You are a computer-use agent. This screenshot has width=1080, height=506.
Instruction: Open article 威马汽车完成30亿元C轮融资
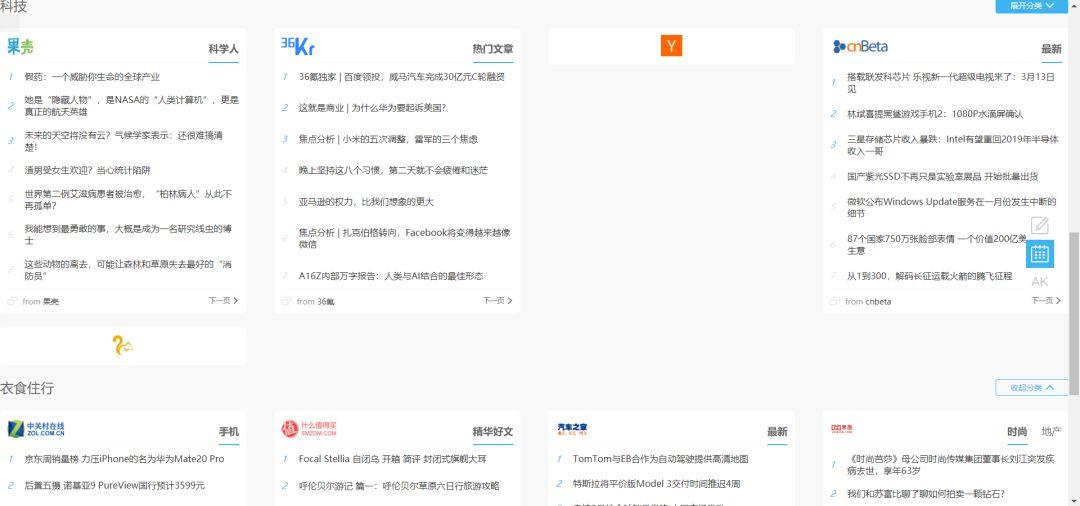pos(402,77)
